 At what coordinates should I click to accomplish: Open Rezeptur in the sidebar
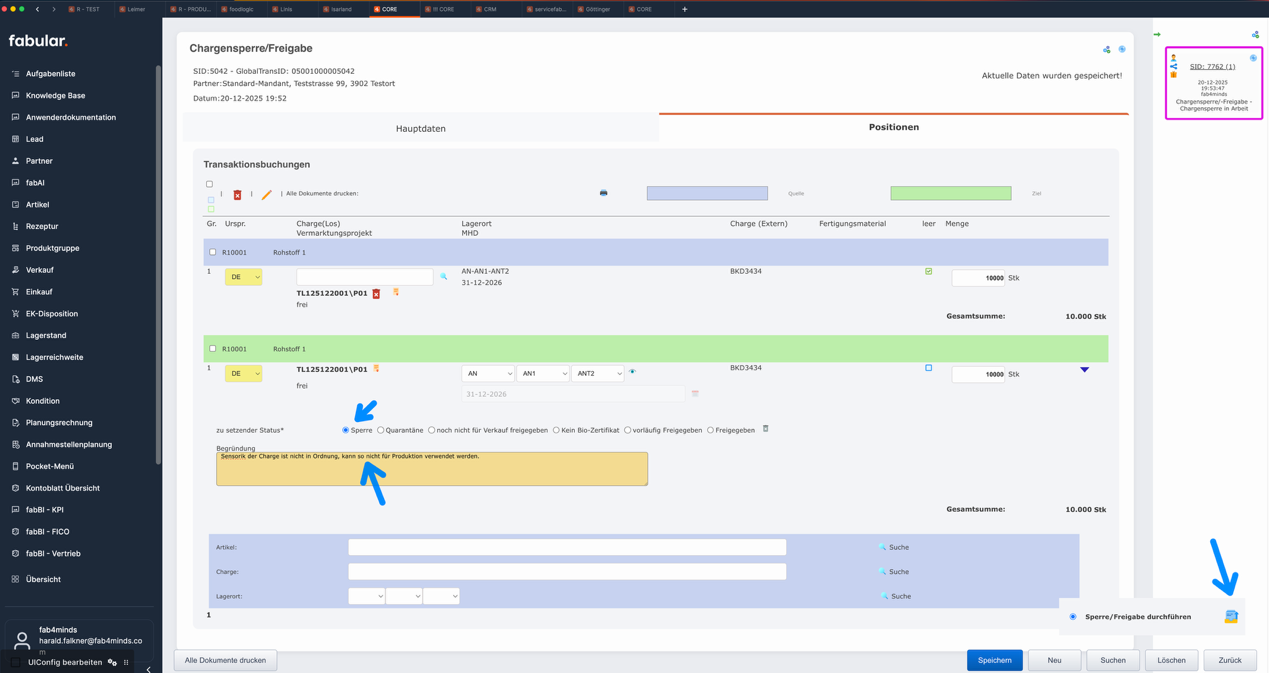click(42, 226)
